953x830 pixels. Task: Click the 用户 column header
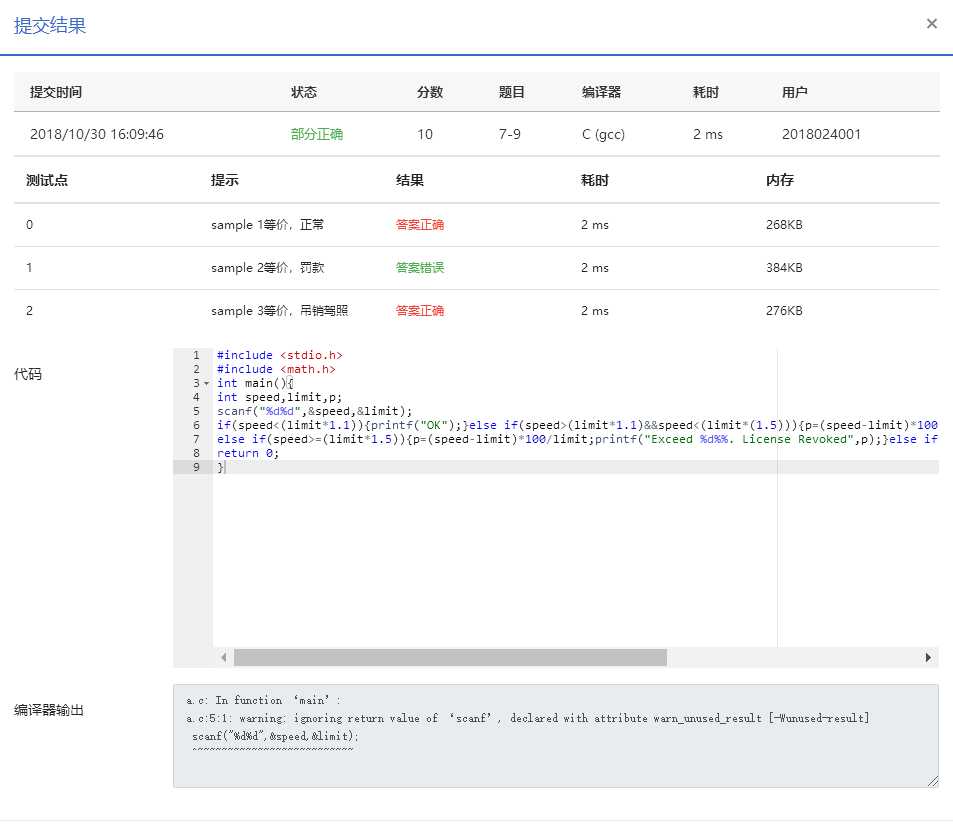[794, 92]
